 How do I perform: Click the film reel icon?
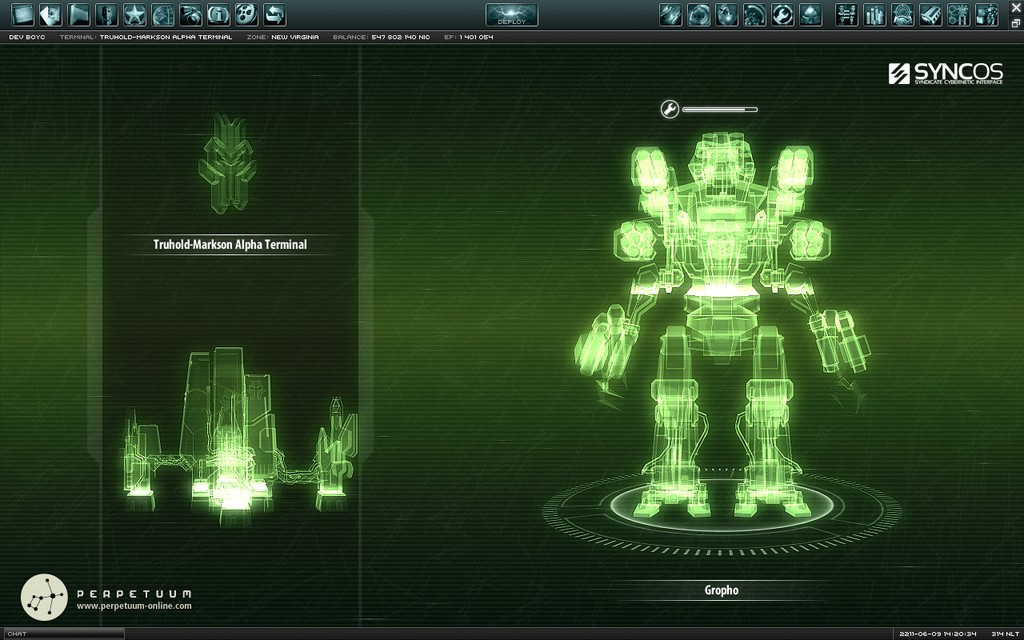(x=246, y=15)
